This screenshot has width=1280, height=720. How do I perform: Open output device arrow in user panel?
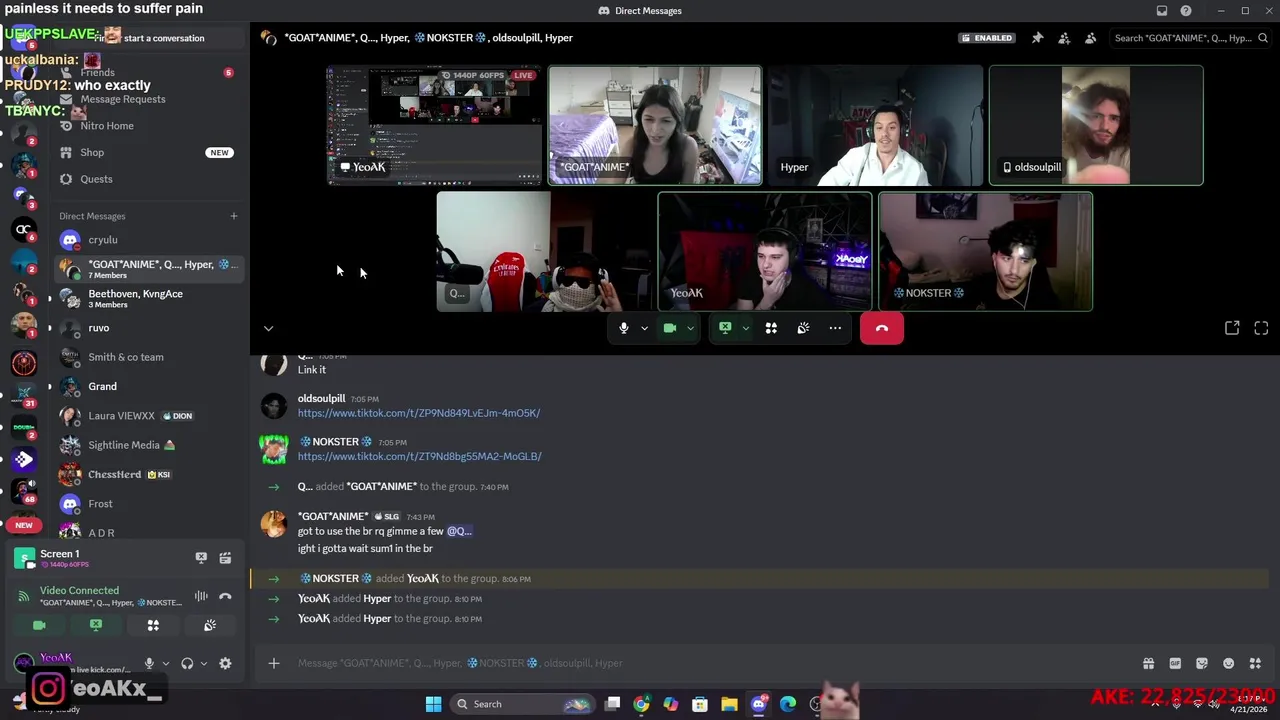click(x=204, y=663)
